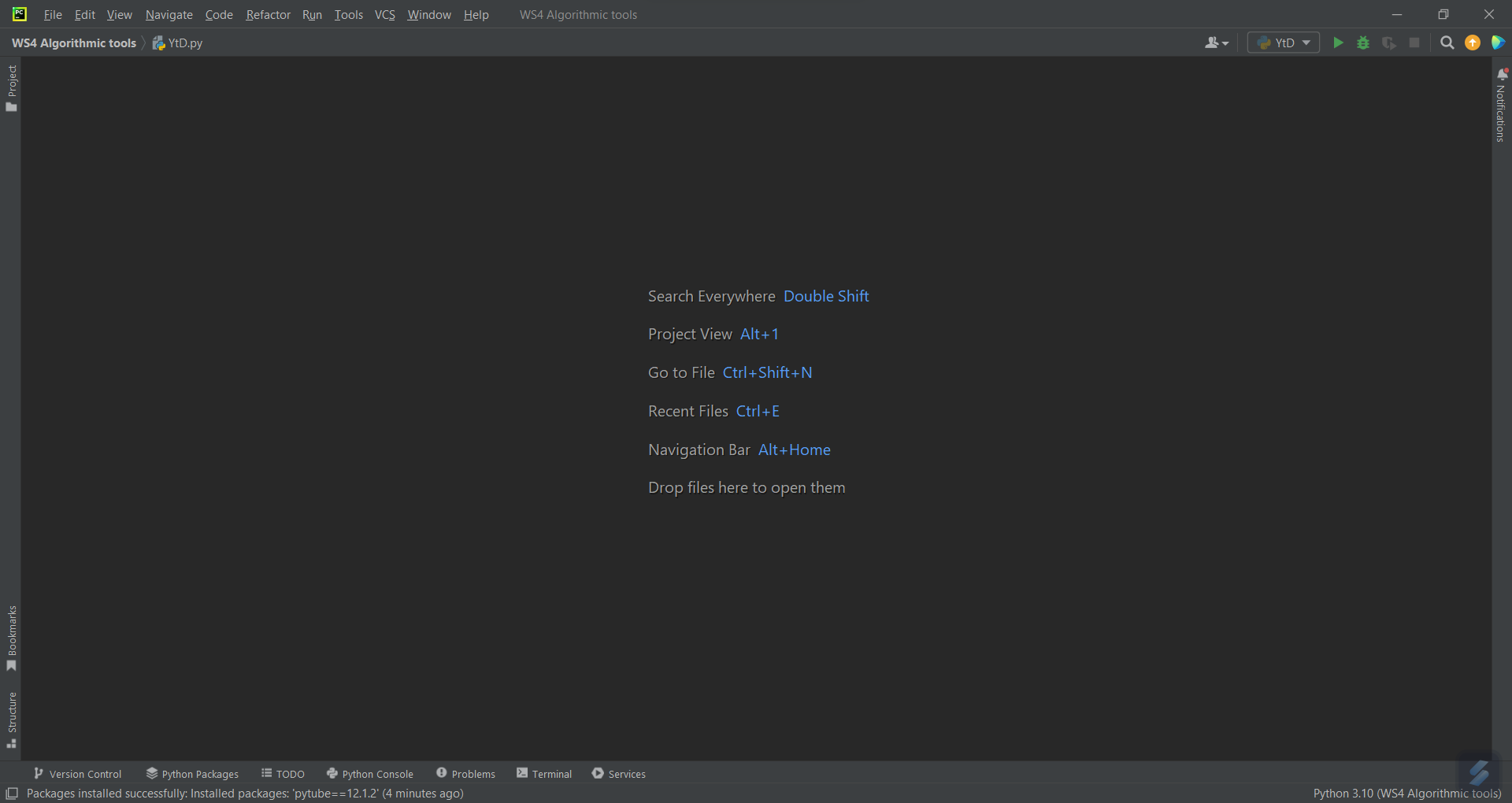
Task: Run the YtD configuration with the green play icon
Action: coord(1338,43)
